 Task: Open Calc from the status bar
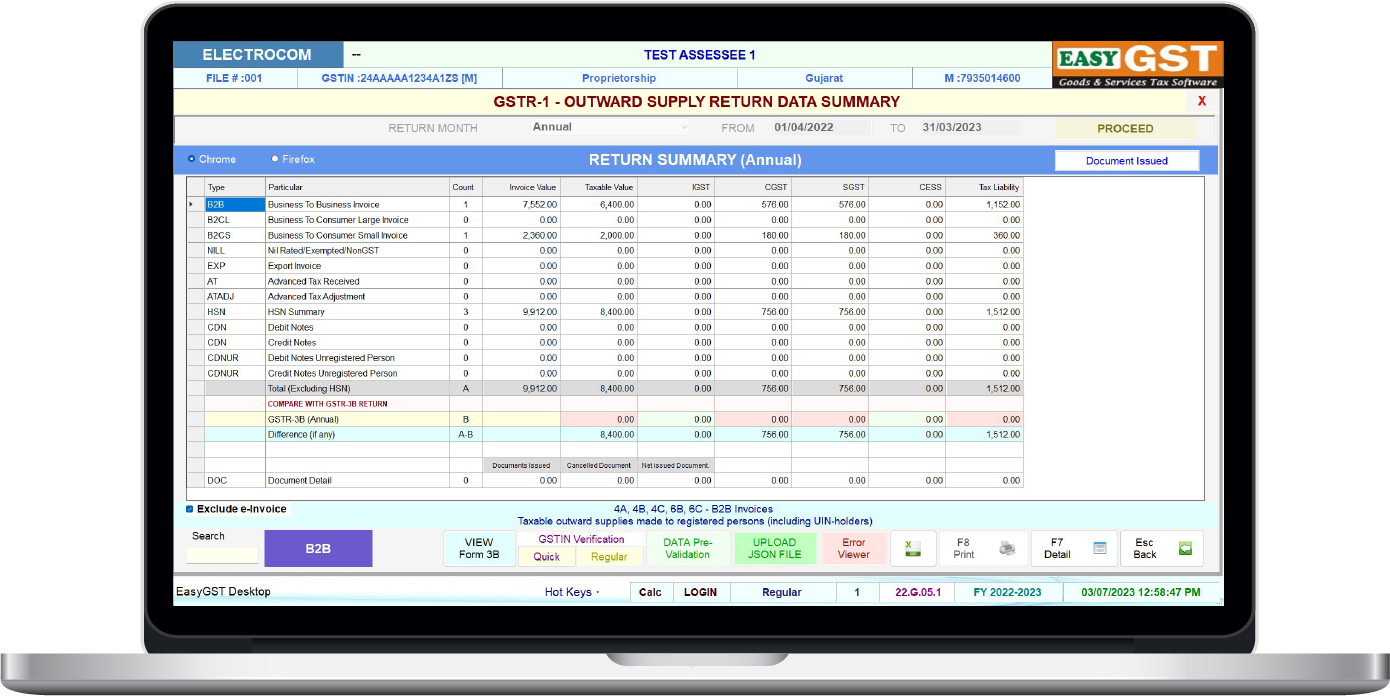point(650,592)
